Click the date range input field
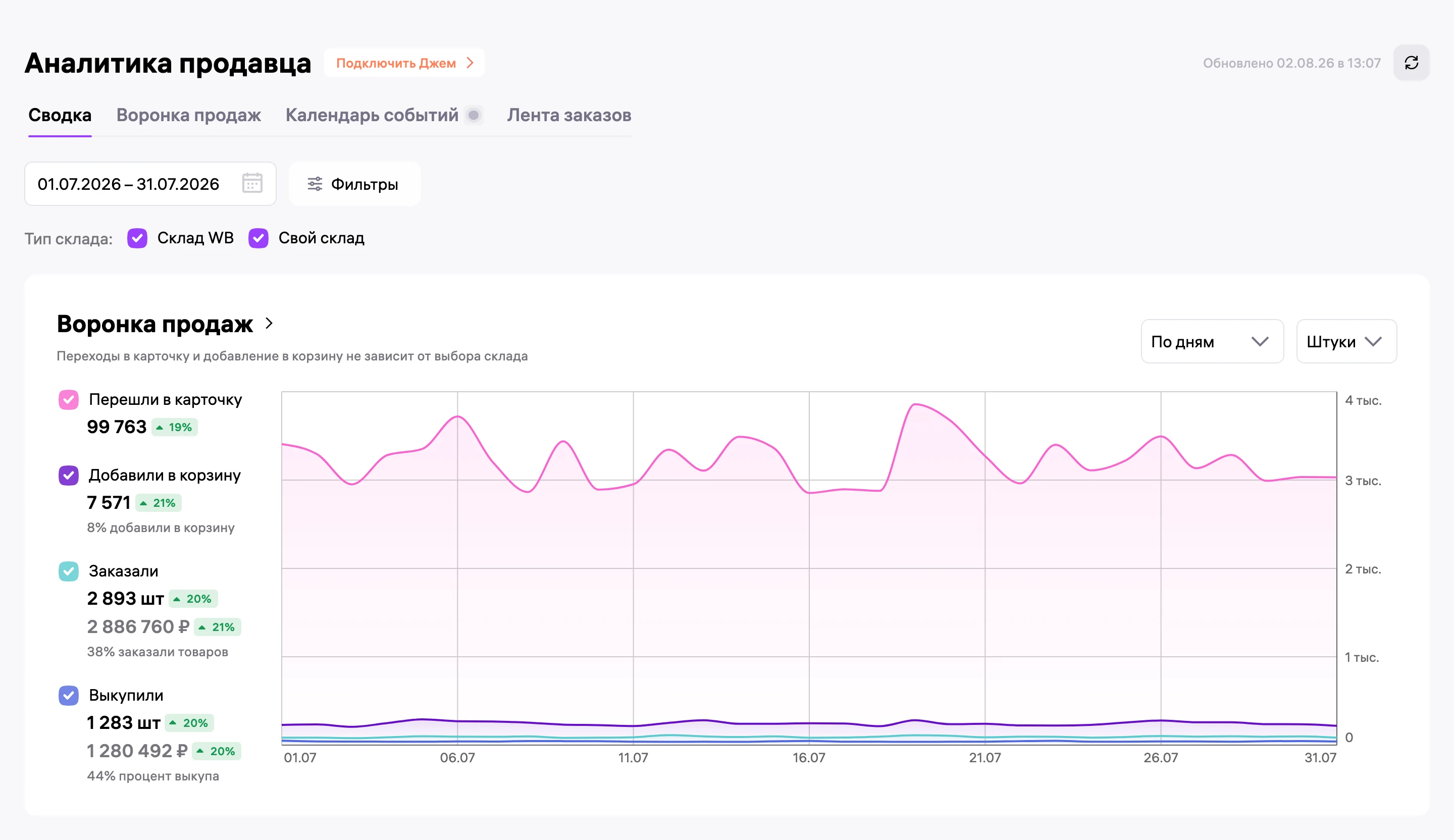Screen dimensions: 1454x840 [x=150, y=184]
